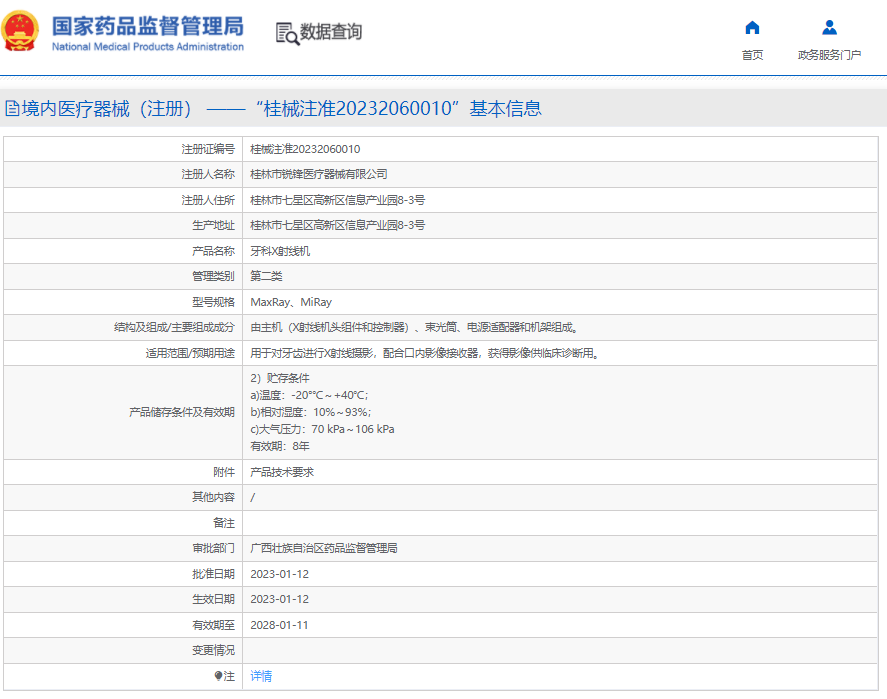
Task: Go to 首页 via the house icon
Action: click(x=752, y=28)
